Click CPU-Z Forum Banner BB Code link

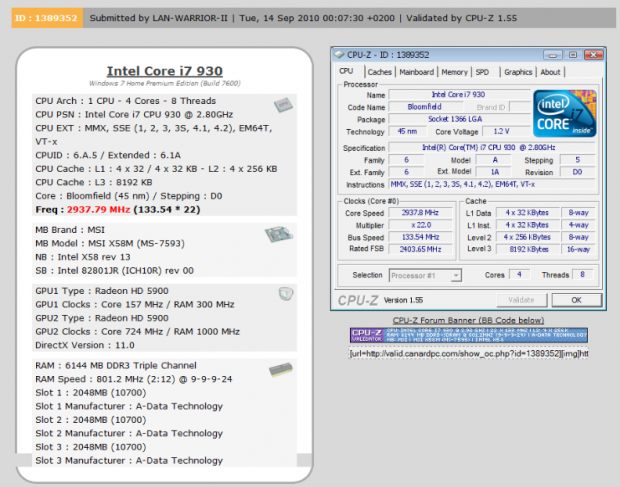coord(468,320)
